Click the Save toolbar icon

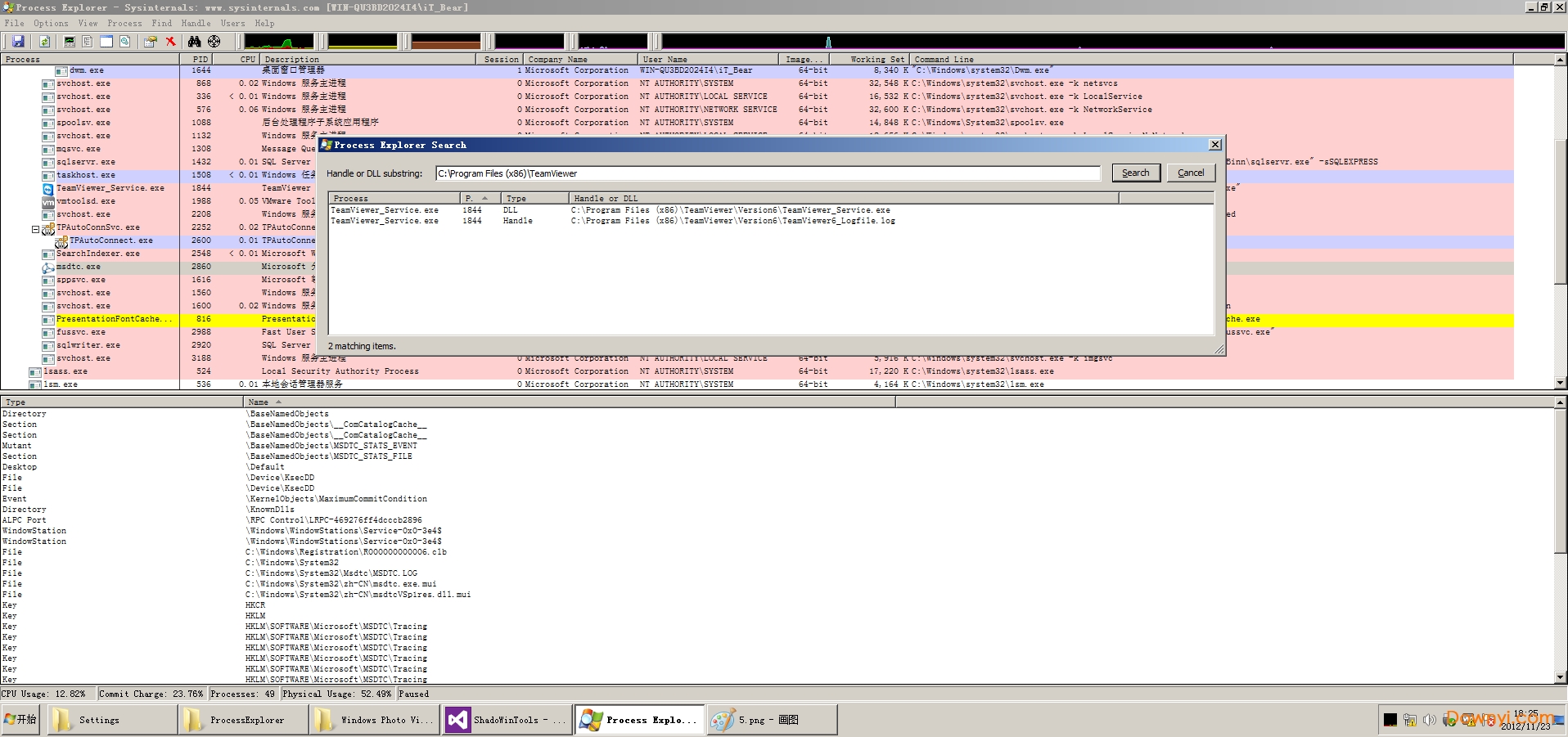[18, 41]
